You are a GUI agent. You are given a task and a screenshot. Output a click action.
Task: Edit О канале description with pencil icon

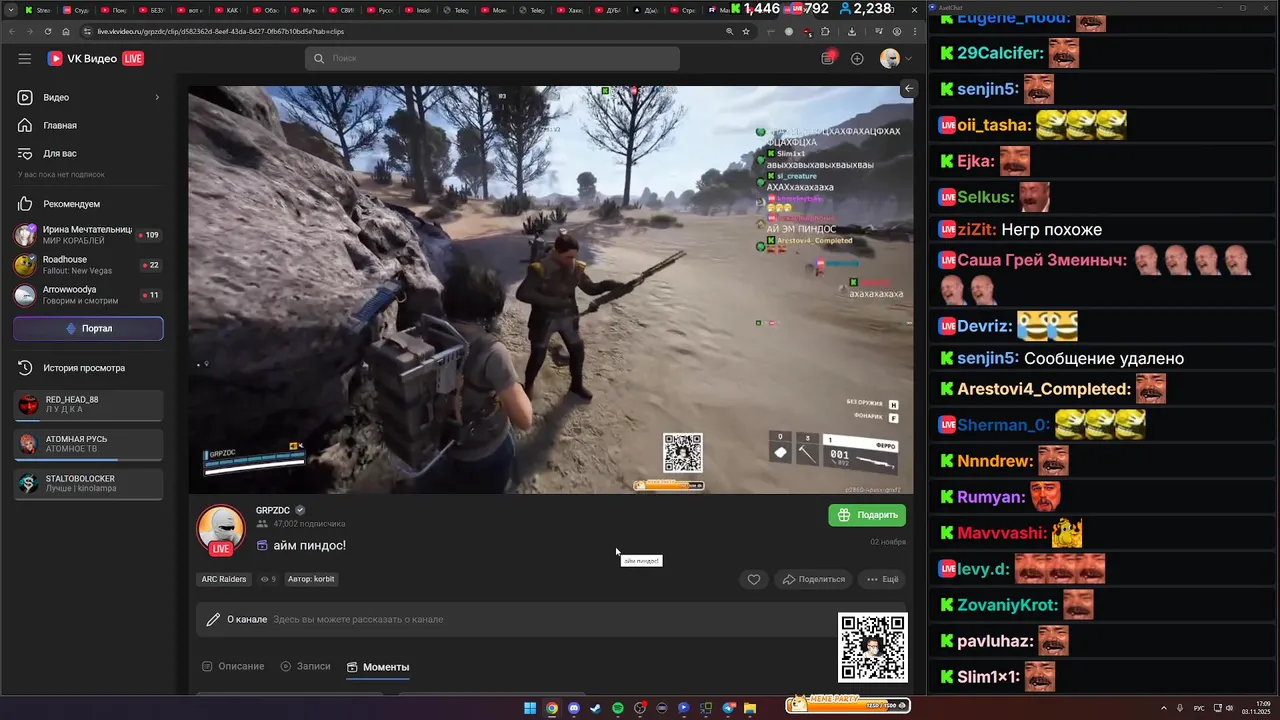[x=213, y=619]
